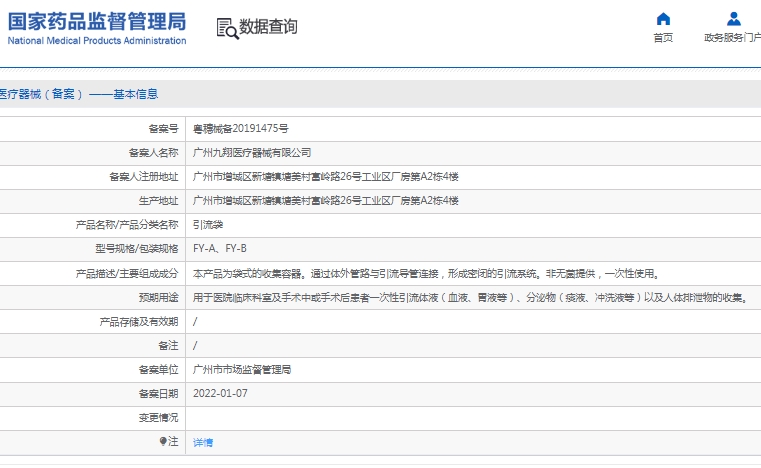Select the product name 引流袋
This screenshot has width=761, height=468.
coord(208,225)
